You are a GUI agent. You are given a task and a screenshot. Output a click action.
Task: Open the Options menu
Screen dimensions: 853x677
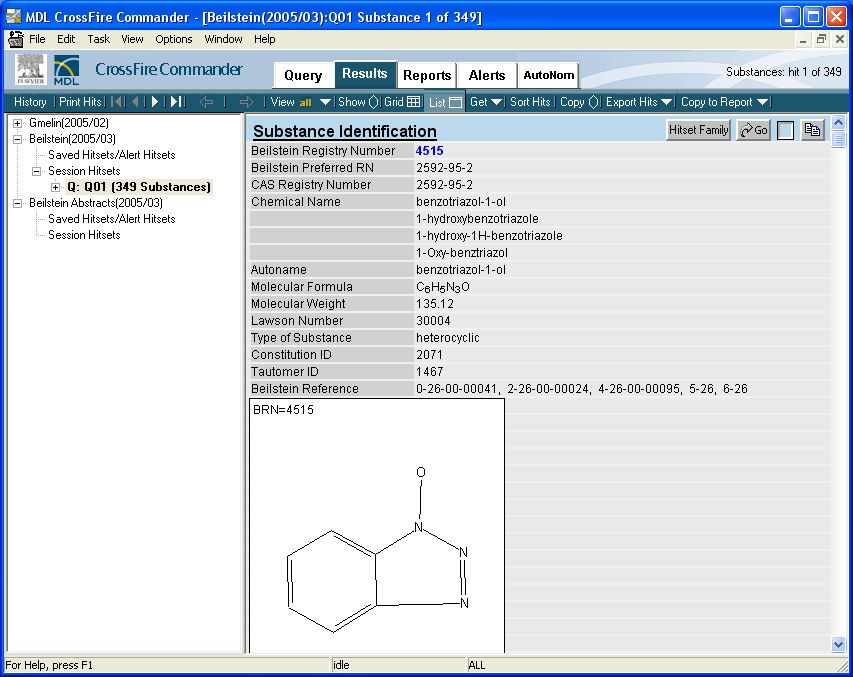(x=174, y=39)
